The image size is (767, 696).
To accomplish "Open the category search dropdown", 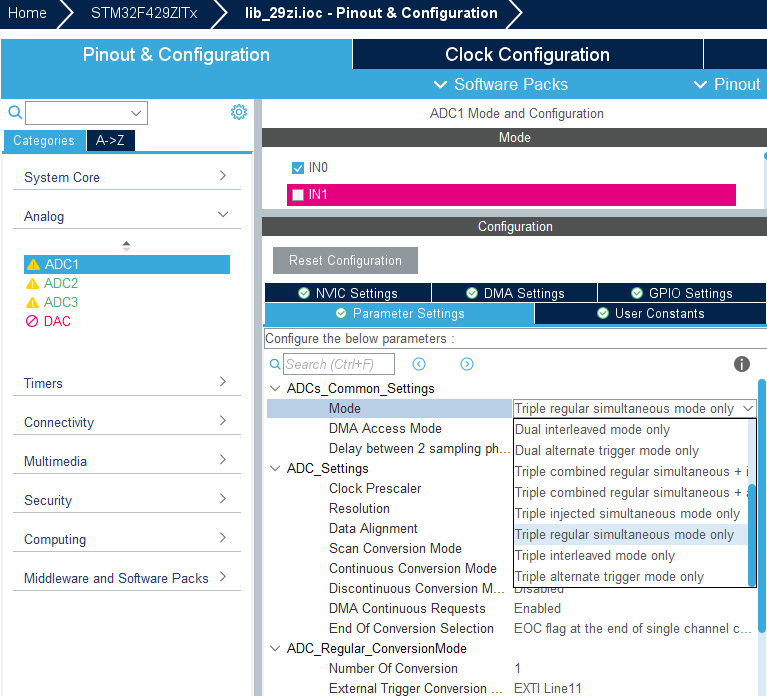I will [x=136, y=113].
